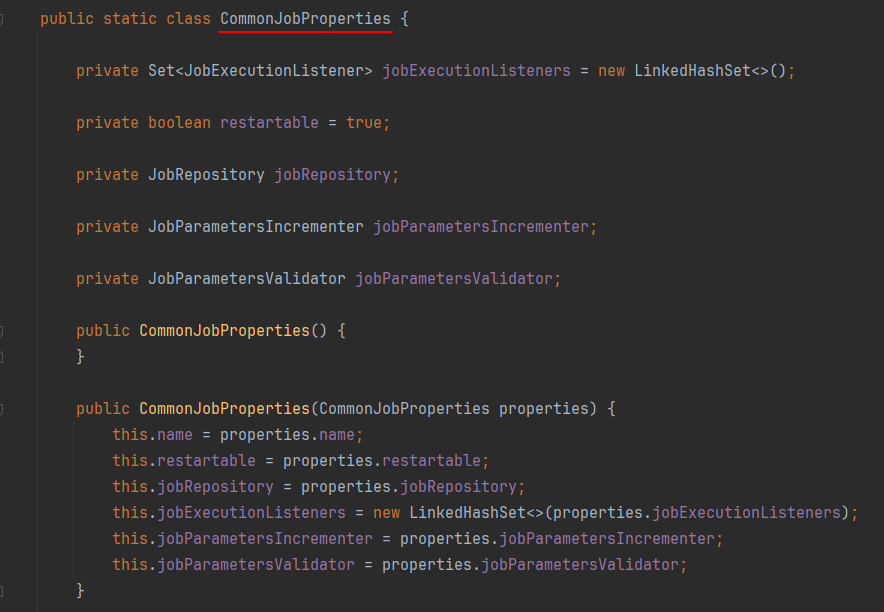
Task: Click 'this.name' assignment target
Action: (152, 434)
